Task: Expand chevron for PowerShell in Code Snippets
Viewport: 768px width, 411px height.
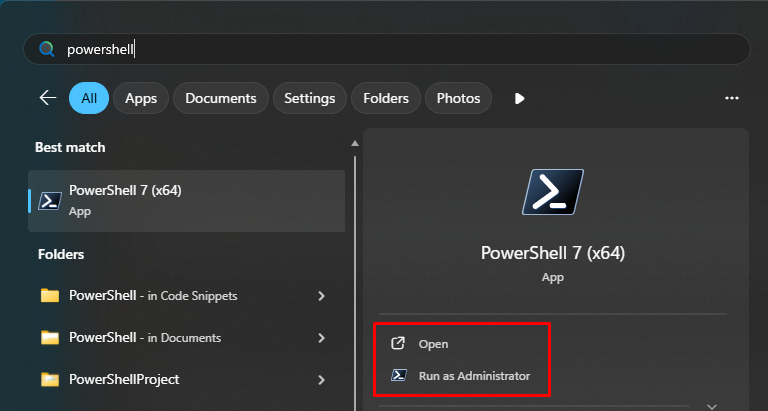Action: [321, 295]
